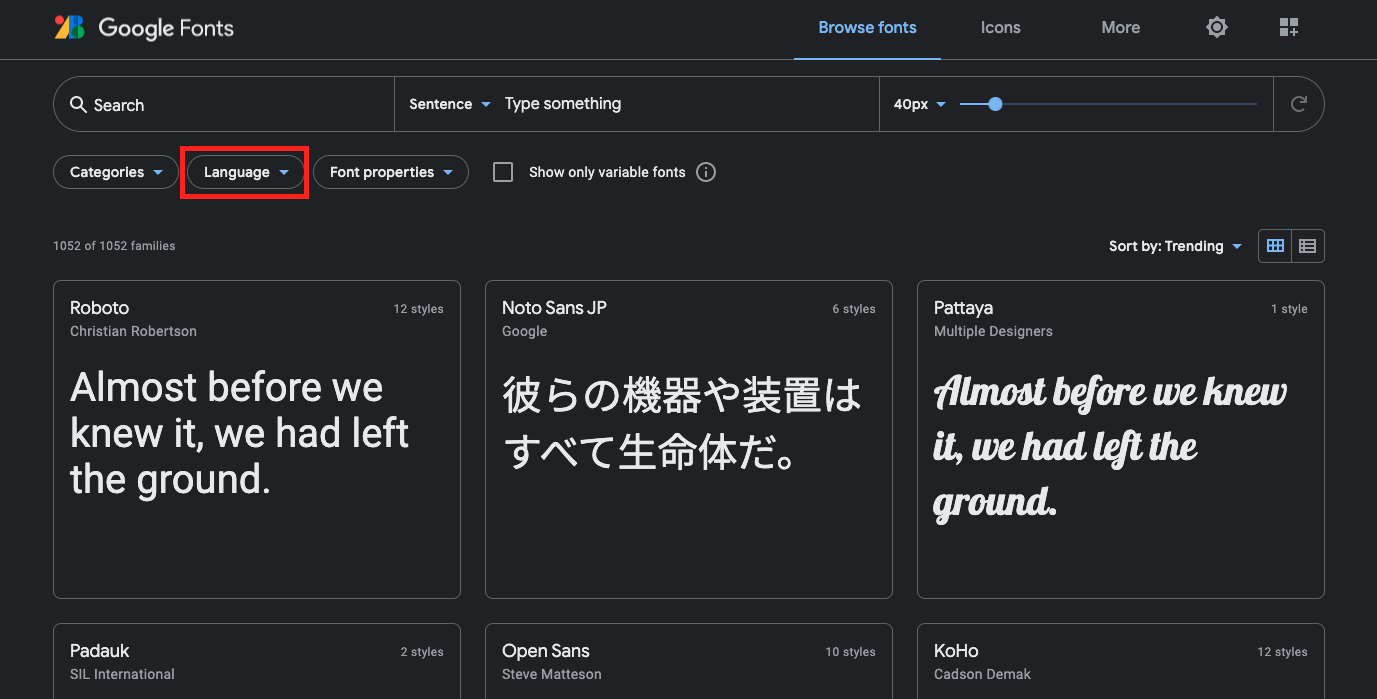Open the Categories filter
1377x699 pixels.
pyautogui.click(x=115, y=172)
